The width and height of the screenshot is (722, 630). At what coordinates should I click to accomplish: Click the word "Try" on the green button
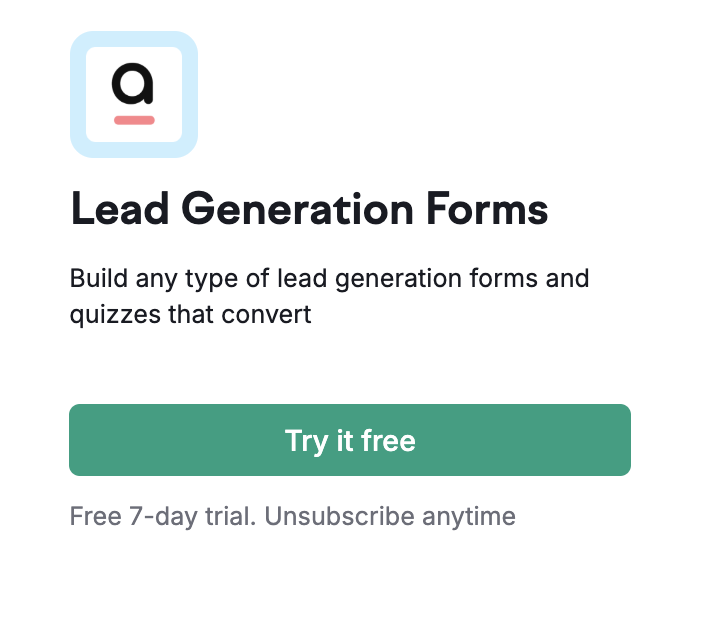(304, 441)
